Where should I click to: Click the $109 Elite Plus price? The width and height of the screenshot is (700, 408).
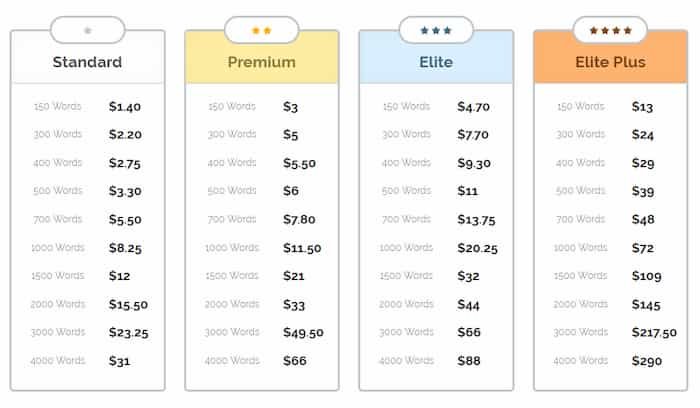point(646,276)
